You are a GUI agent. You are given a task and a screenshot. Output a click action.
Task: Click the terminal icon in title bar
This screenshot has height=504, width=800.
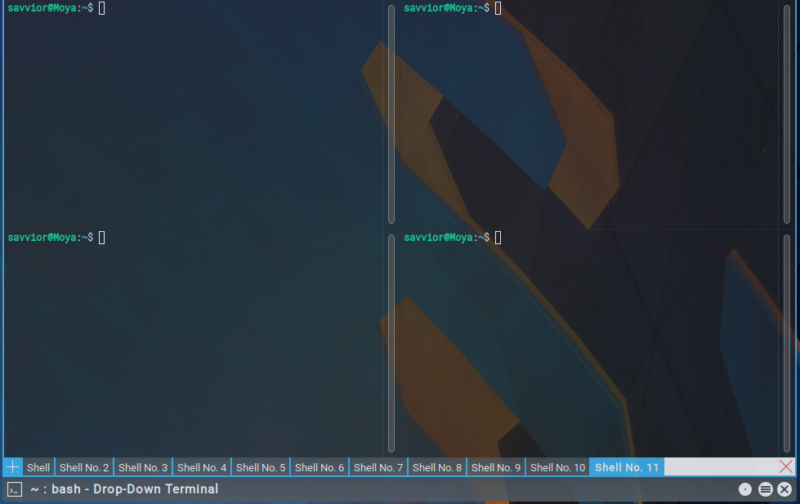[14, 489]
